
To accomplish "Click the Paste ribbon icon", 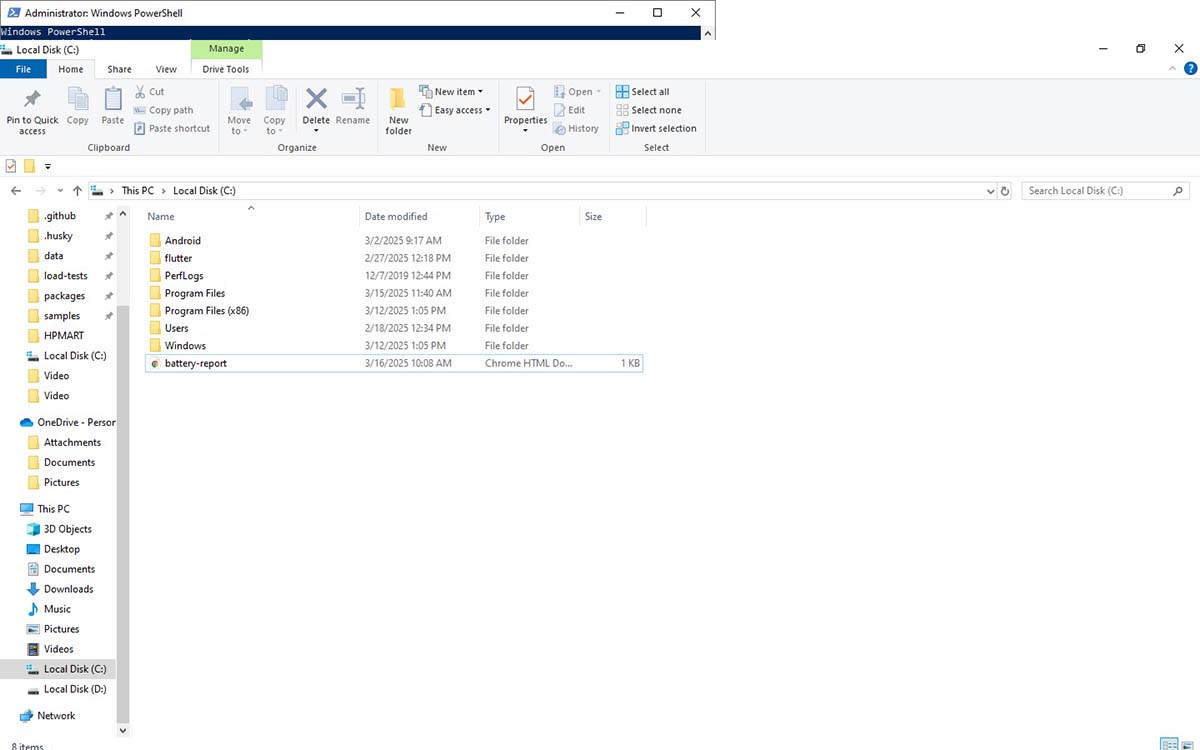I will (x=113, y=99).
